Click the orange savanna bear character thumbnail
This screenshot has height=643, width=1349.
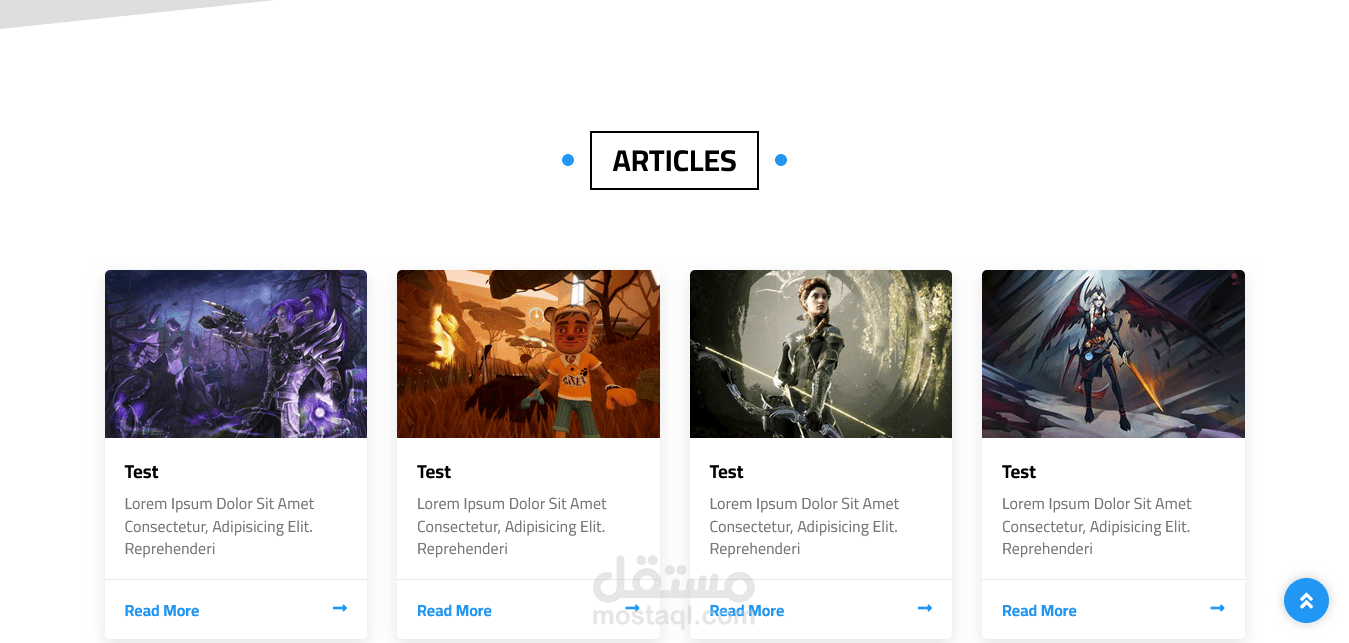click(528, 354)
